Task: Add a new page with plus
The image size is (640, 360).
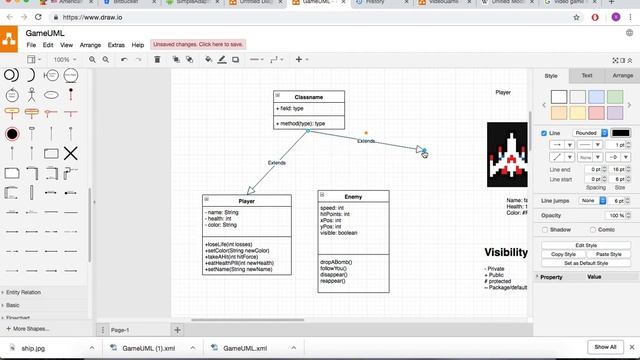Action: pos(177,330)
